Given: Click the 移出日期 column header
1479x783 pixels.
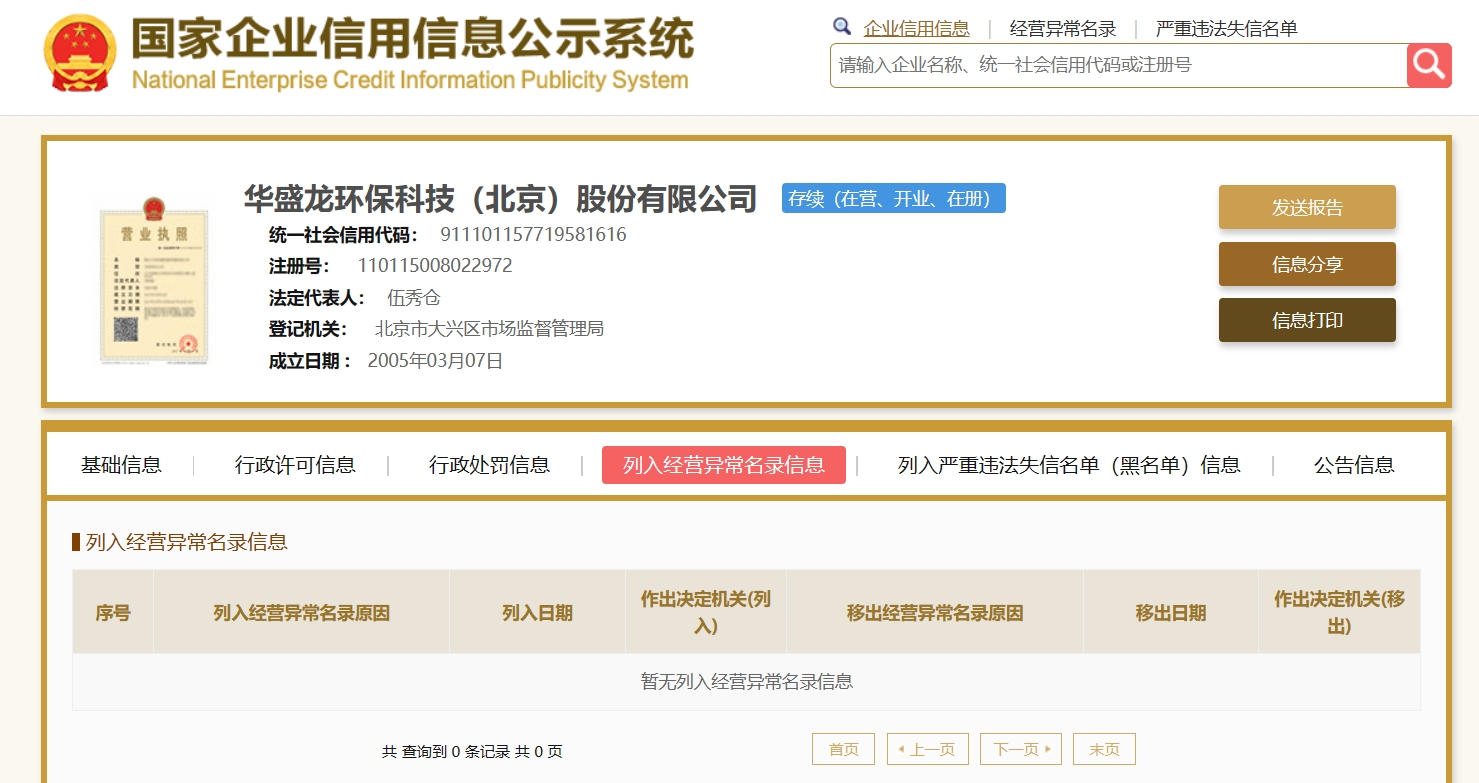Looking at the screenshot, I should point(1171,613).
